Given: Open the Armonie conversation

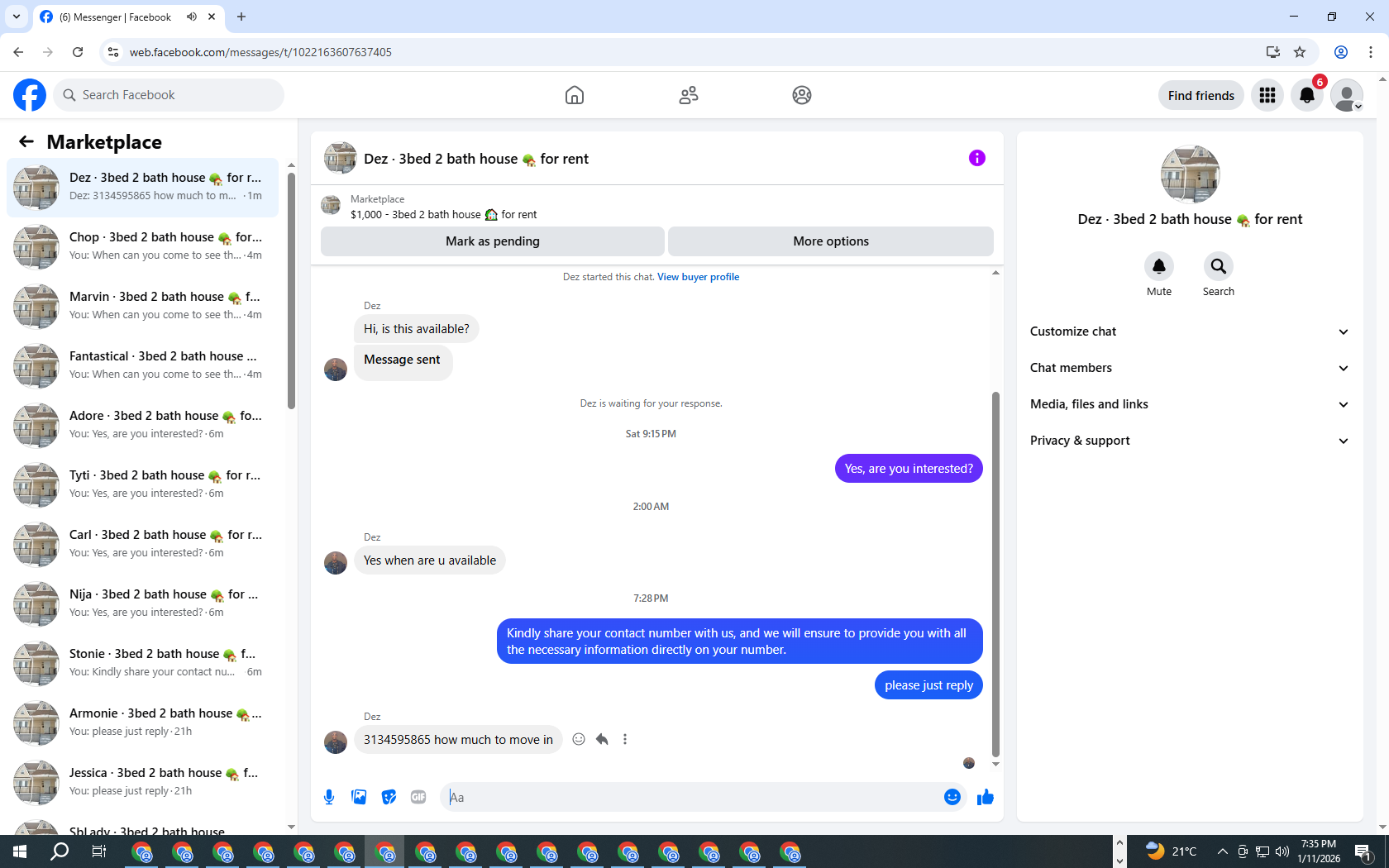Looking at the screenshot, I should pos(142,723).
